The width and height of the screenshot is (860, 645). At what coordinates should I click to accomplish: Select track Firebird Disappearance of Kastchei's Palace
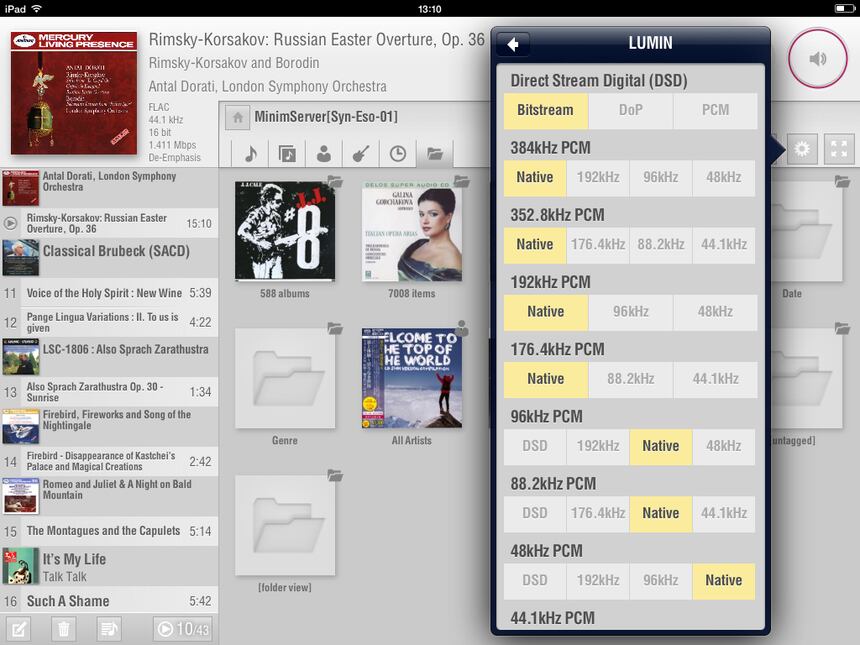109,461
